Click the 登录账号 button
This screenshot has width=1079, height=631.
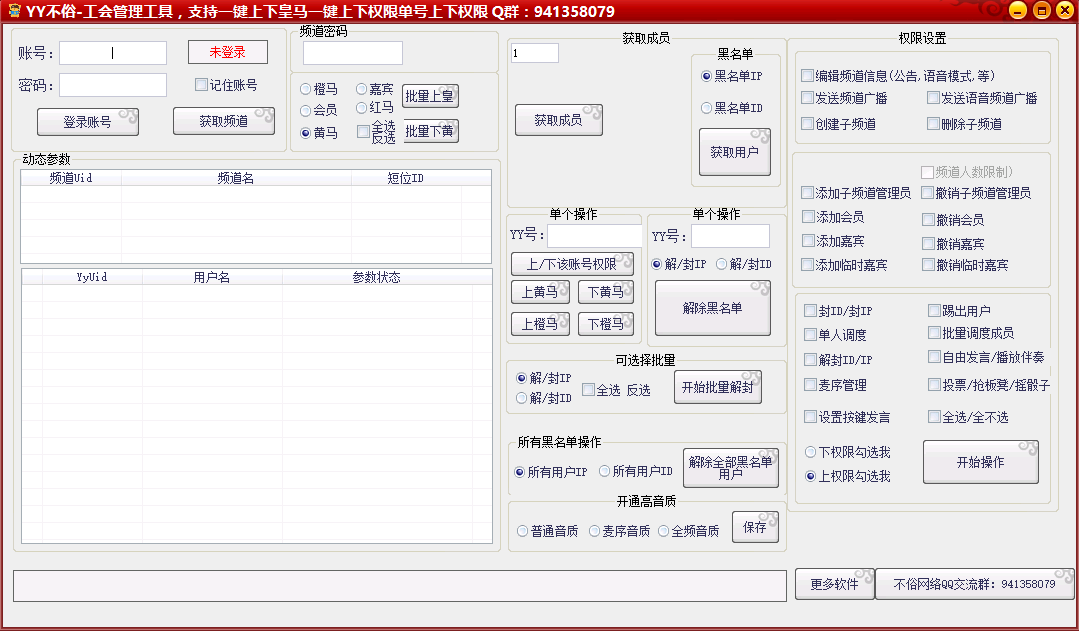tap(87, 122)
